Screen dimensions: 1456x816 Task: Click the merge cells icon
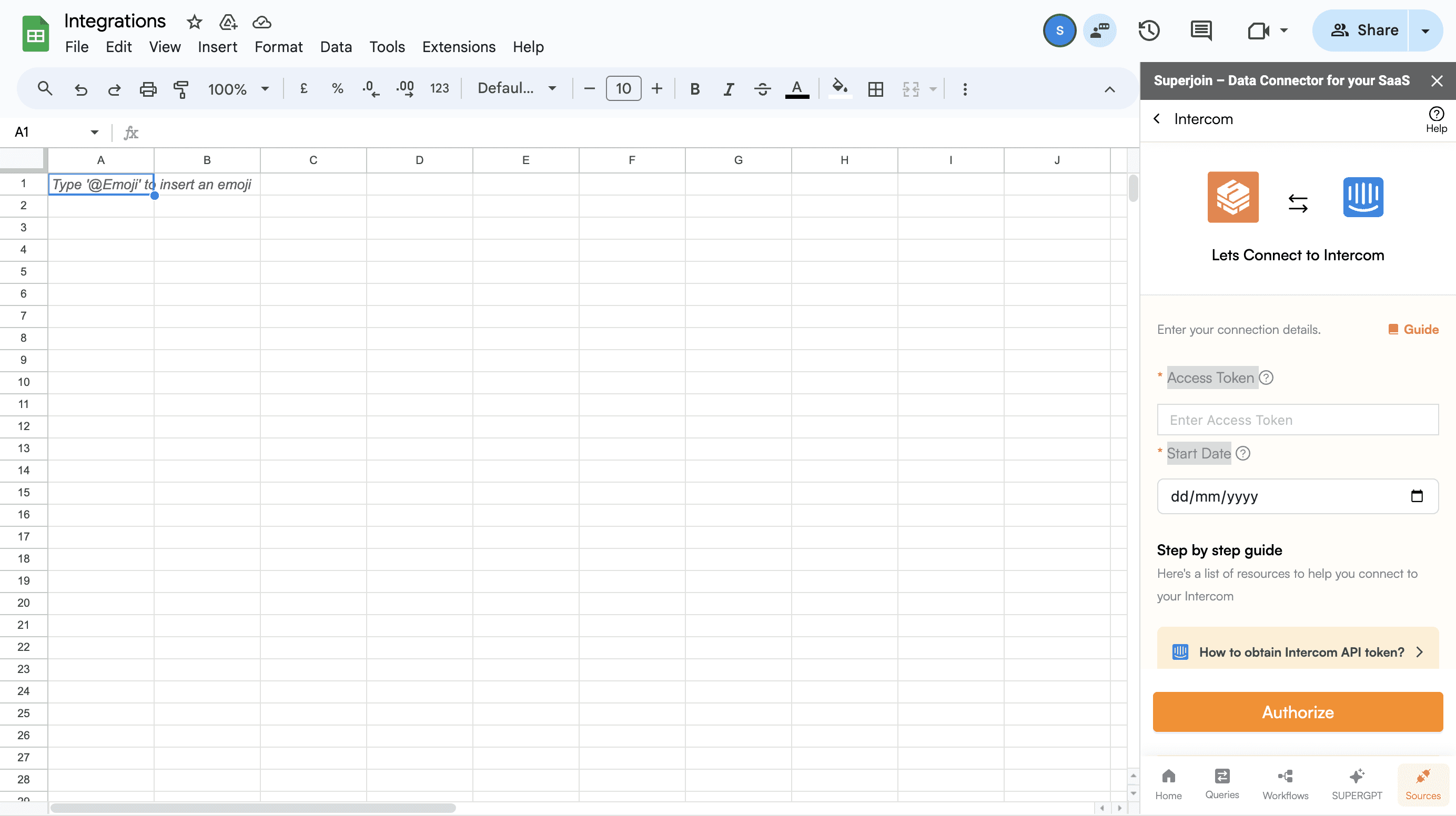click(911, 89)
